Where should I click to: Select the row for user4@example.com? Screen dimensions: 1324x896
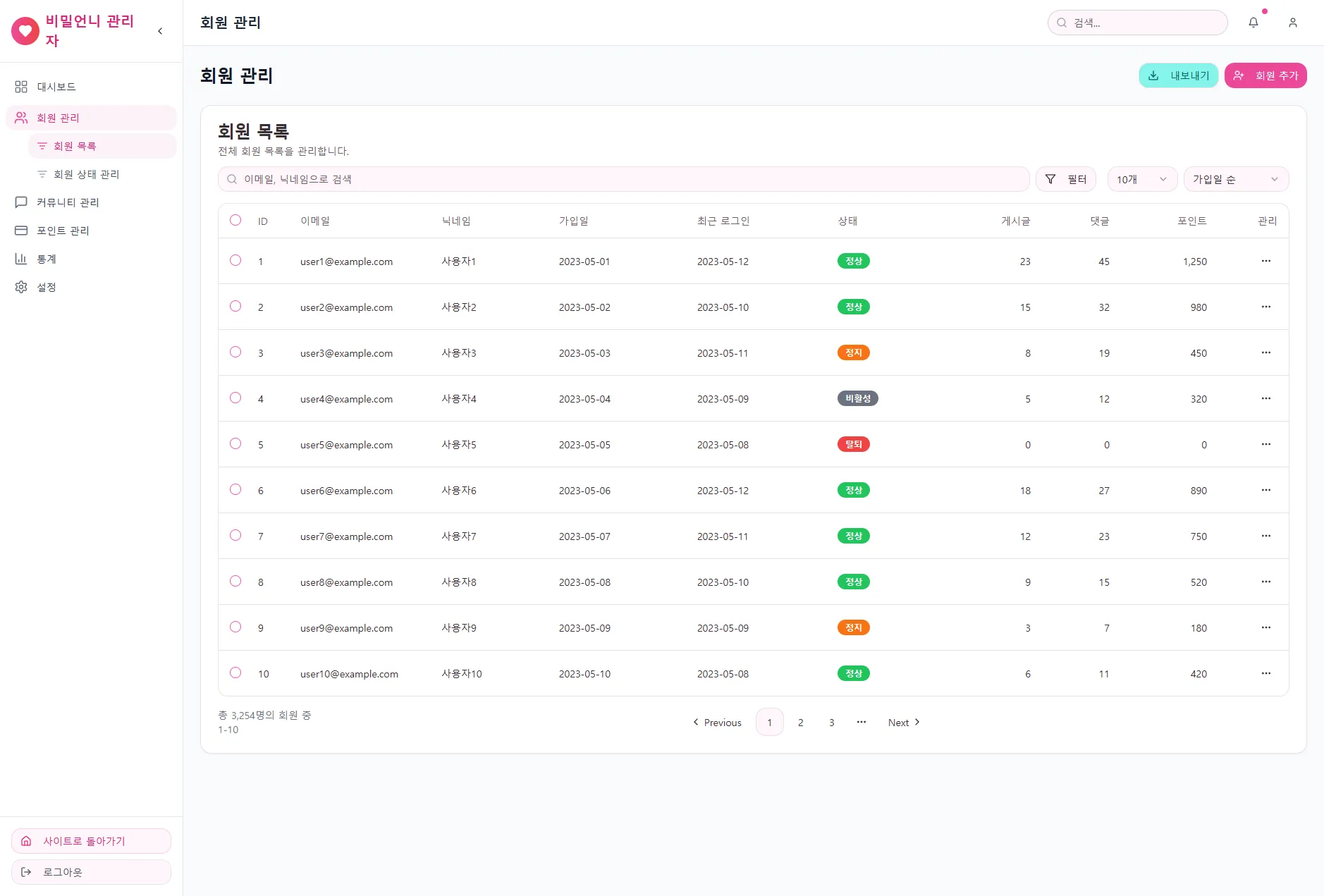pos(235,398)
